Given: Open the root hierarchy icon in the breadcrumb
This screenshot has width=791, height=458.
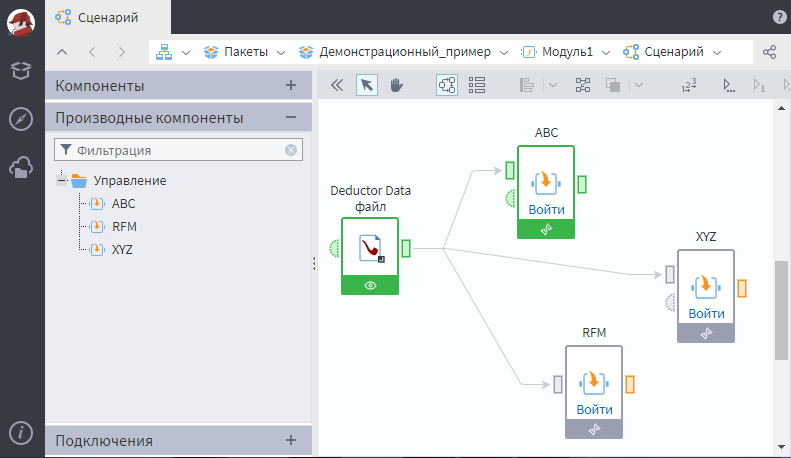Looking at the screenshot, I should point(164,52).
